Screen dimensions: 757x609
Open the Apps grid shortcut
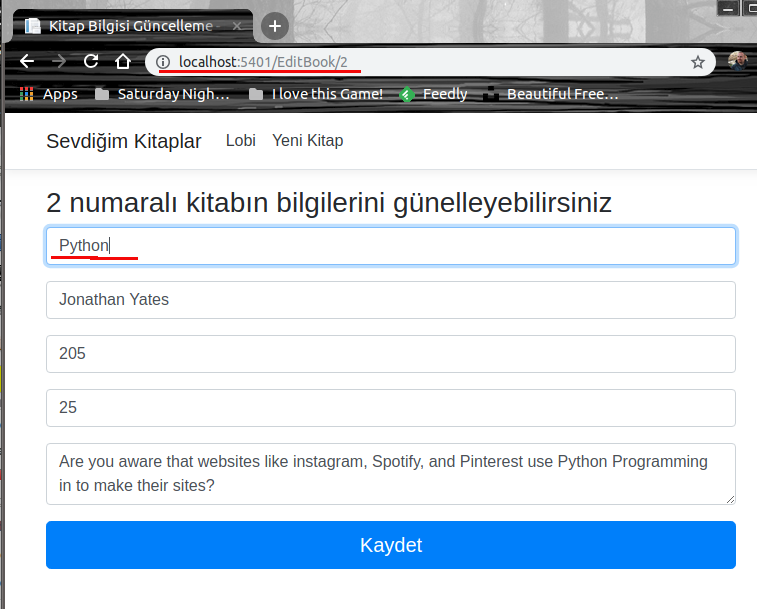48,94
